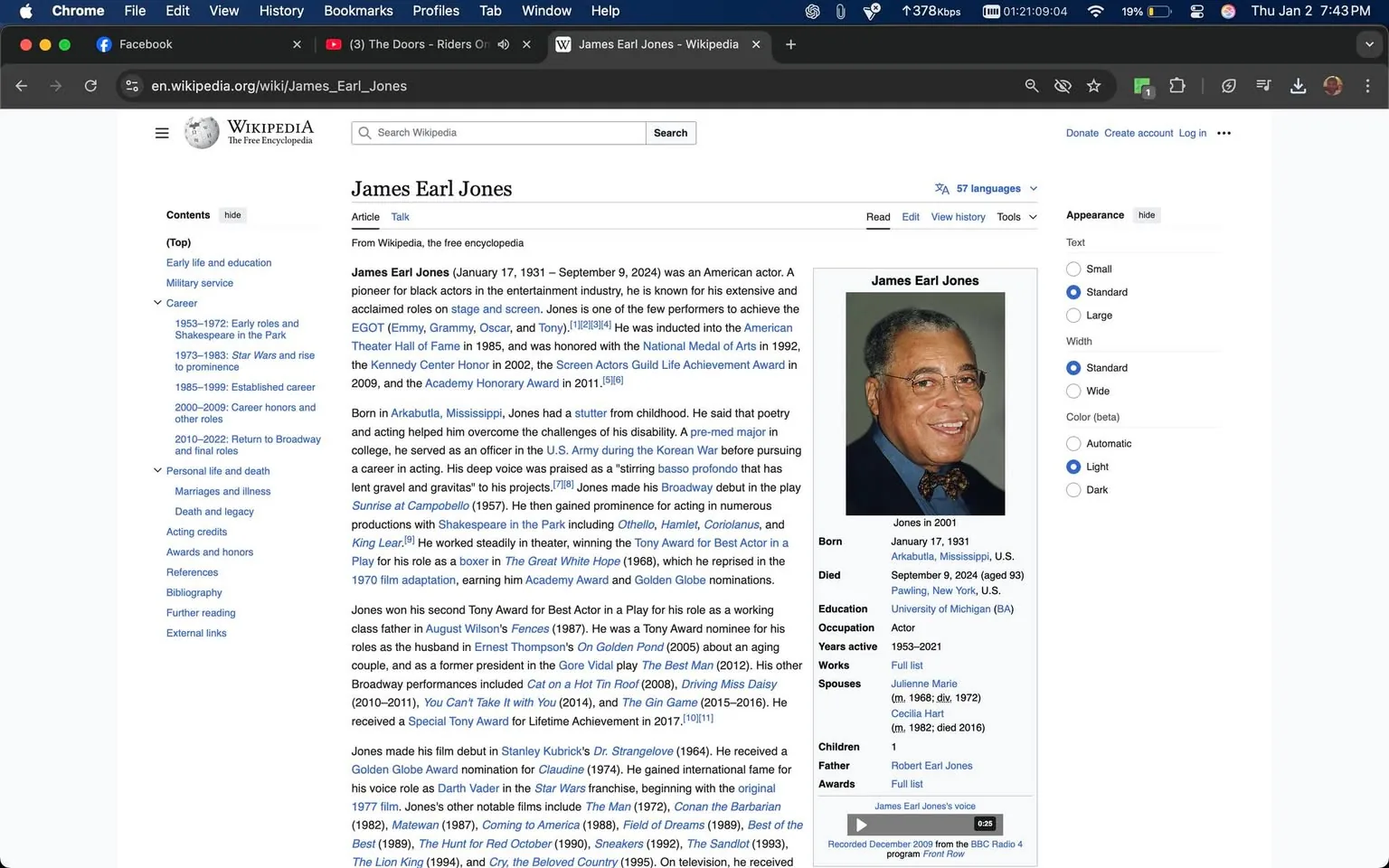Open the Chrome profile avatar
Image resolution: width=1389 pixels, height=868 pixels.
coord(1333,86)
